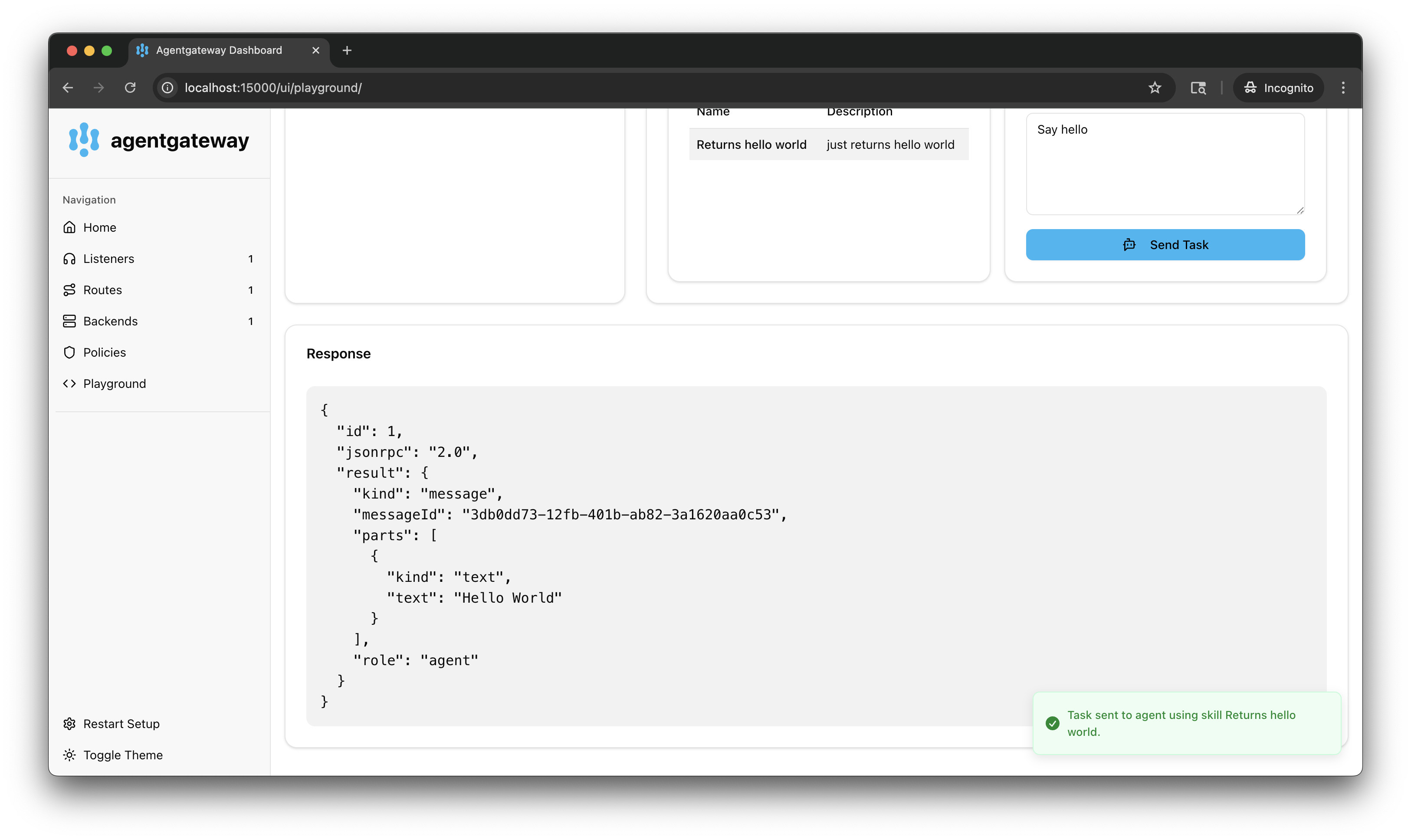Open Home from sidebar navigation
The image size is (1411, 840).
[100, 227]
